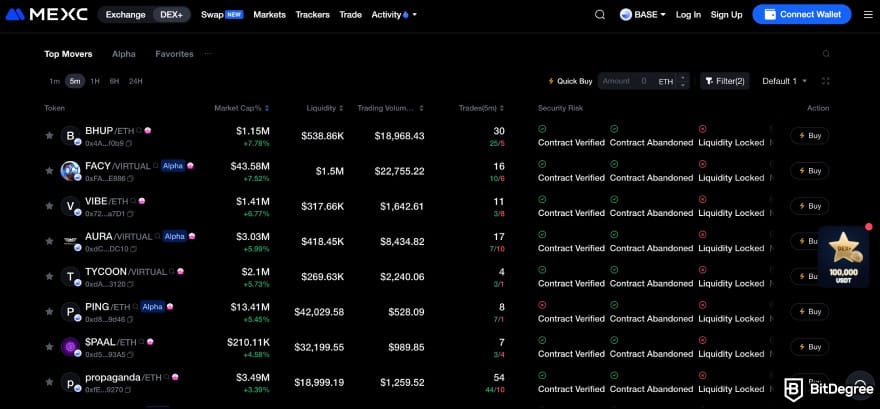
Task: Copy the VIBE contract address
Action: [130, 214]
